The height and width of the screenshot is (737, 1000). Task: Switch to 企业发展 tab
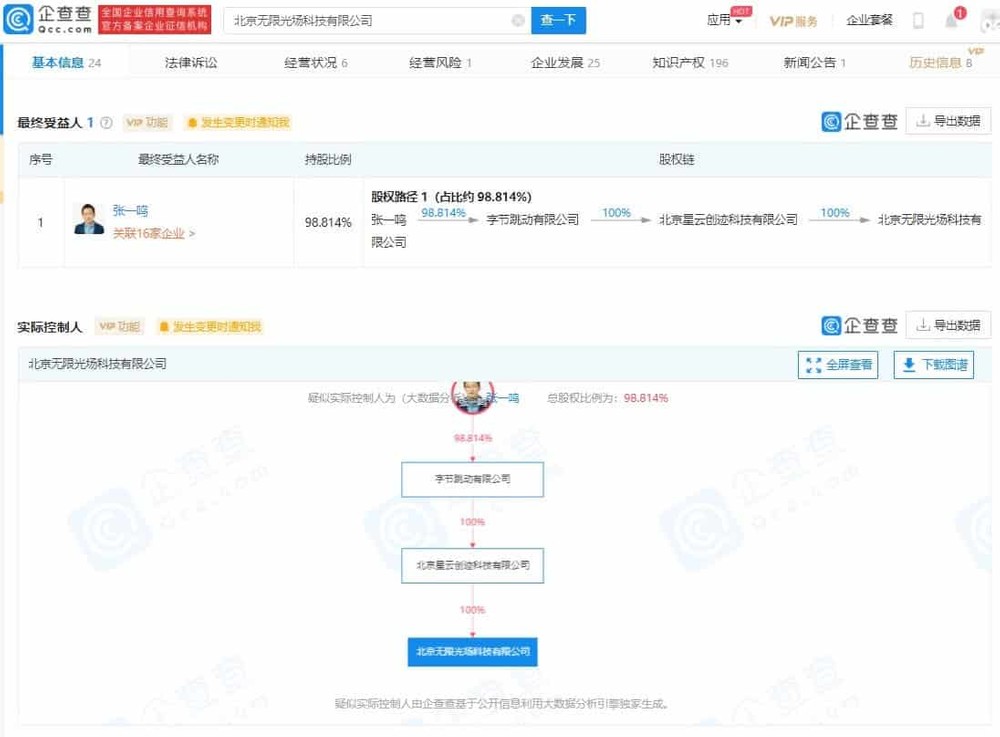[565, 62]
